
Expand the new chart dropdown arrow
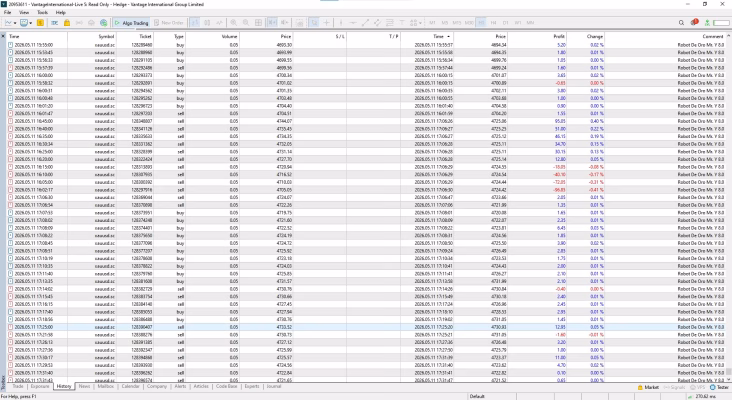(x=15, y=23)
